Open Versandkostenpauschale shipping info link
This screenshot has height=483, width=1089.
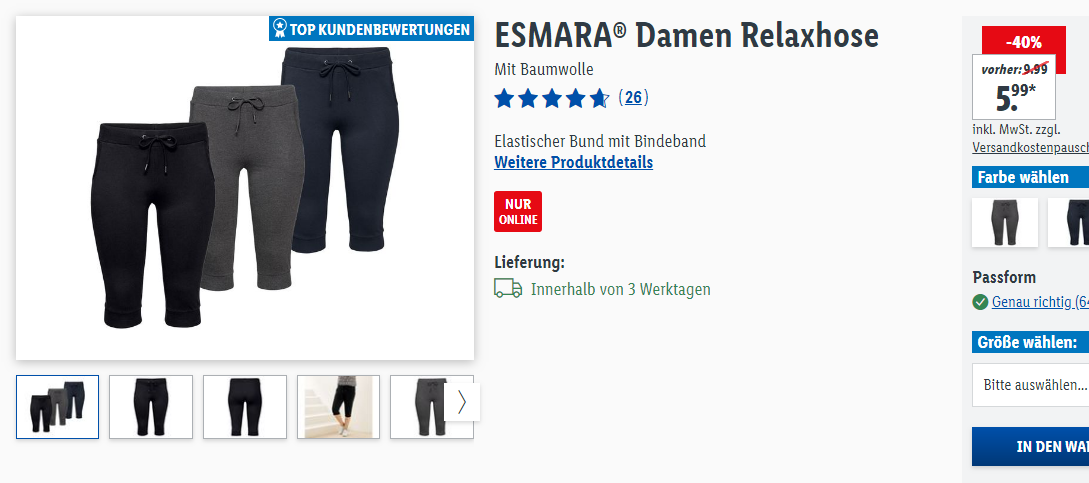point(1031,147)
